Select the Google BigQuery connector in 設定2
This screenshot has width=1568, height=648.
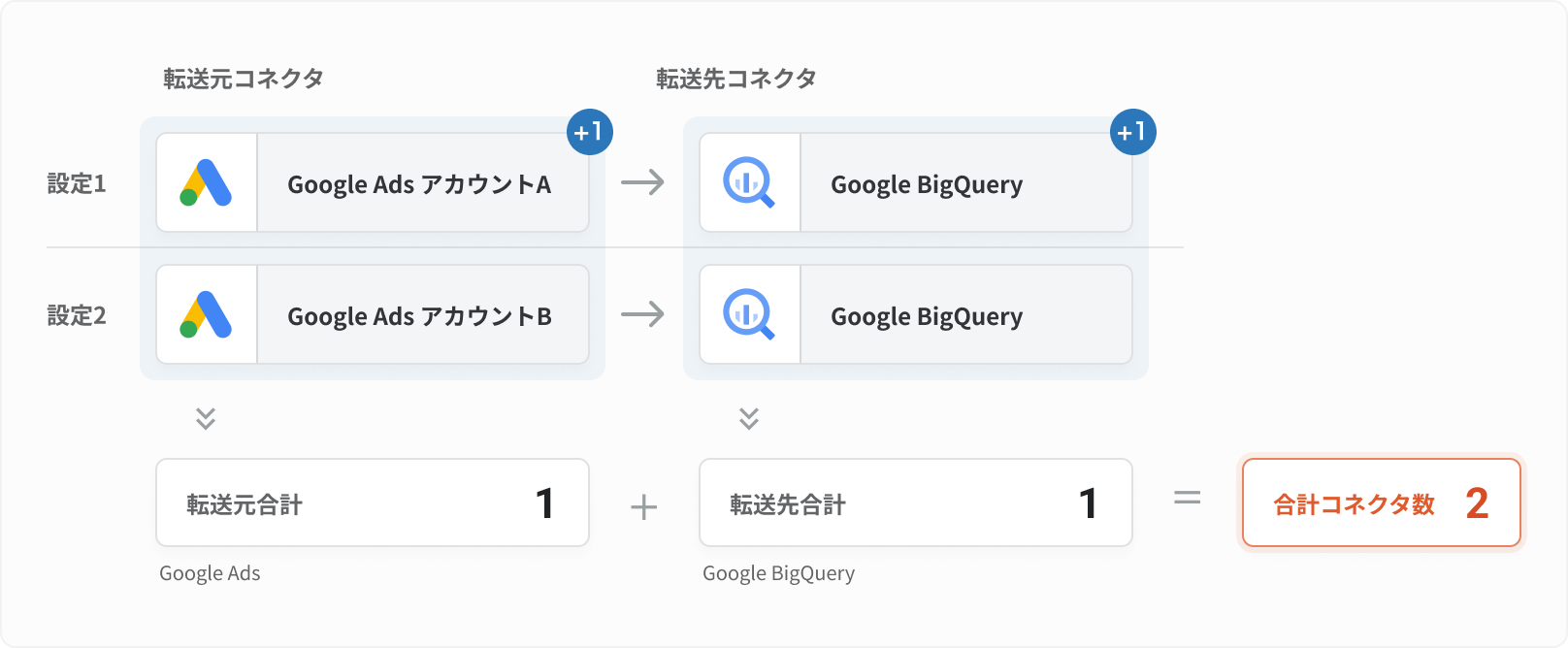[x=916, y=314]
